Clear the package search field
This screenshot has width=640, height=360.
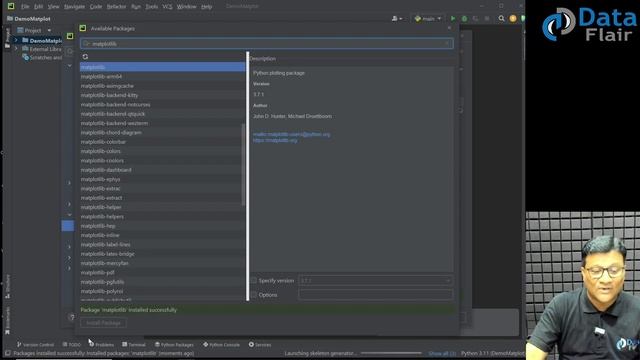click(x=447, y=43)
